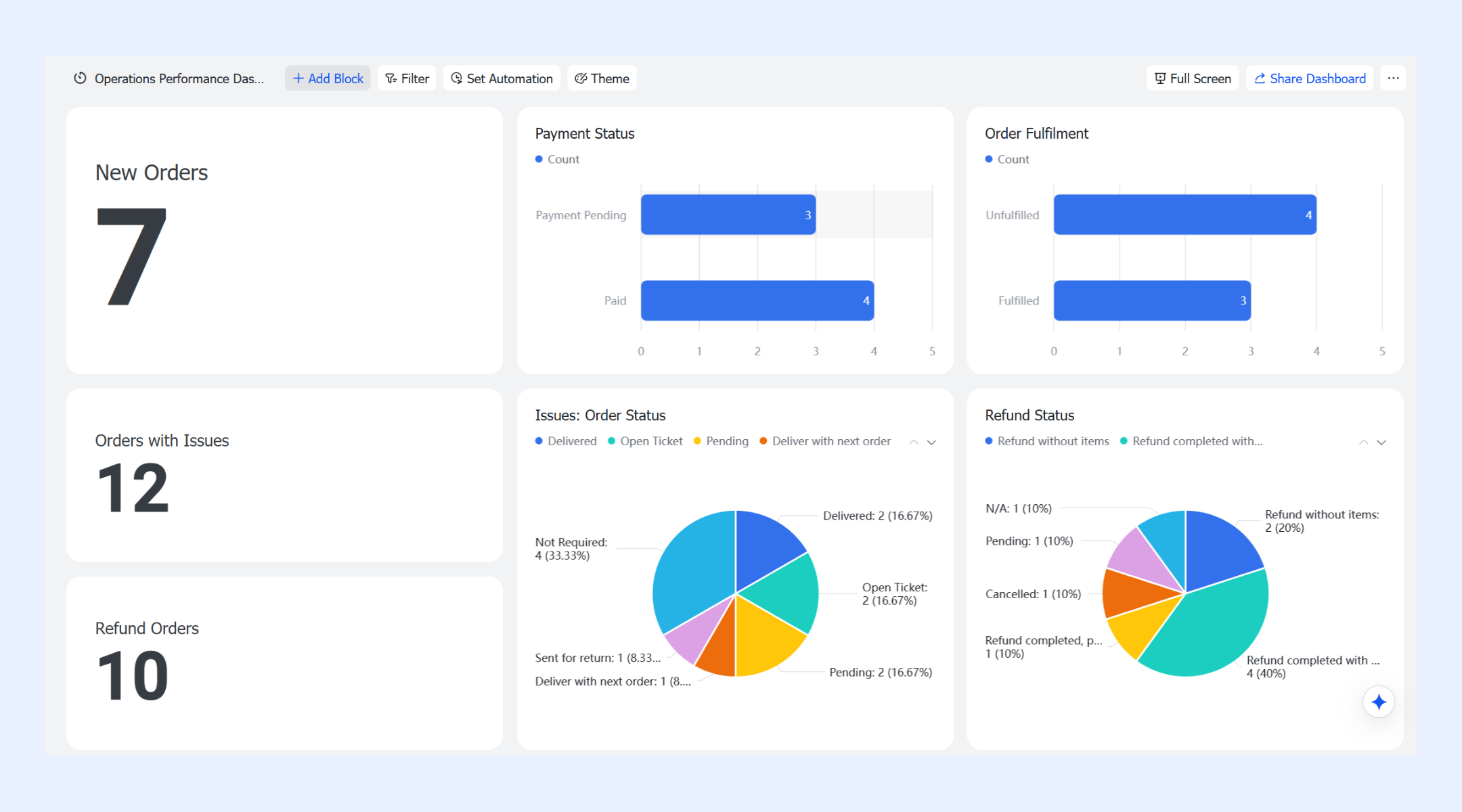Viewport: 1462px width, 812px height.
Task: Click Add Block
Action: click(328, 78)
